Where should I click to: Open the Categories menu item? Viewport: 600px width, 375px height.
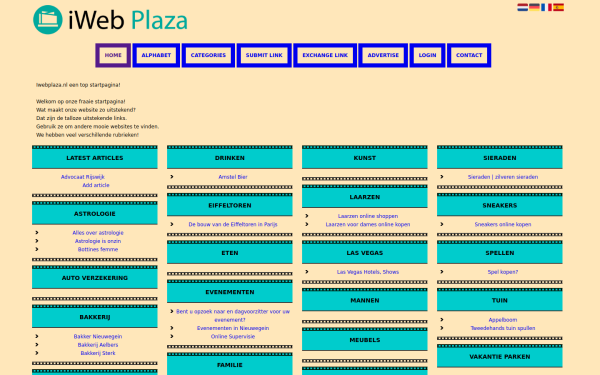click(208, 55)
